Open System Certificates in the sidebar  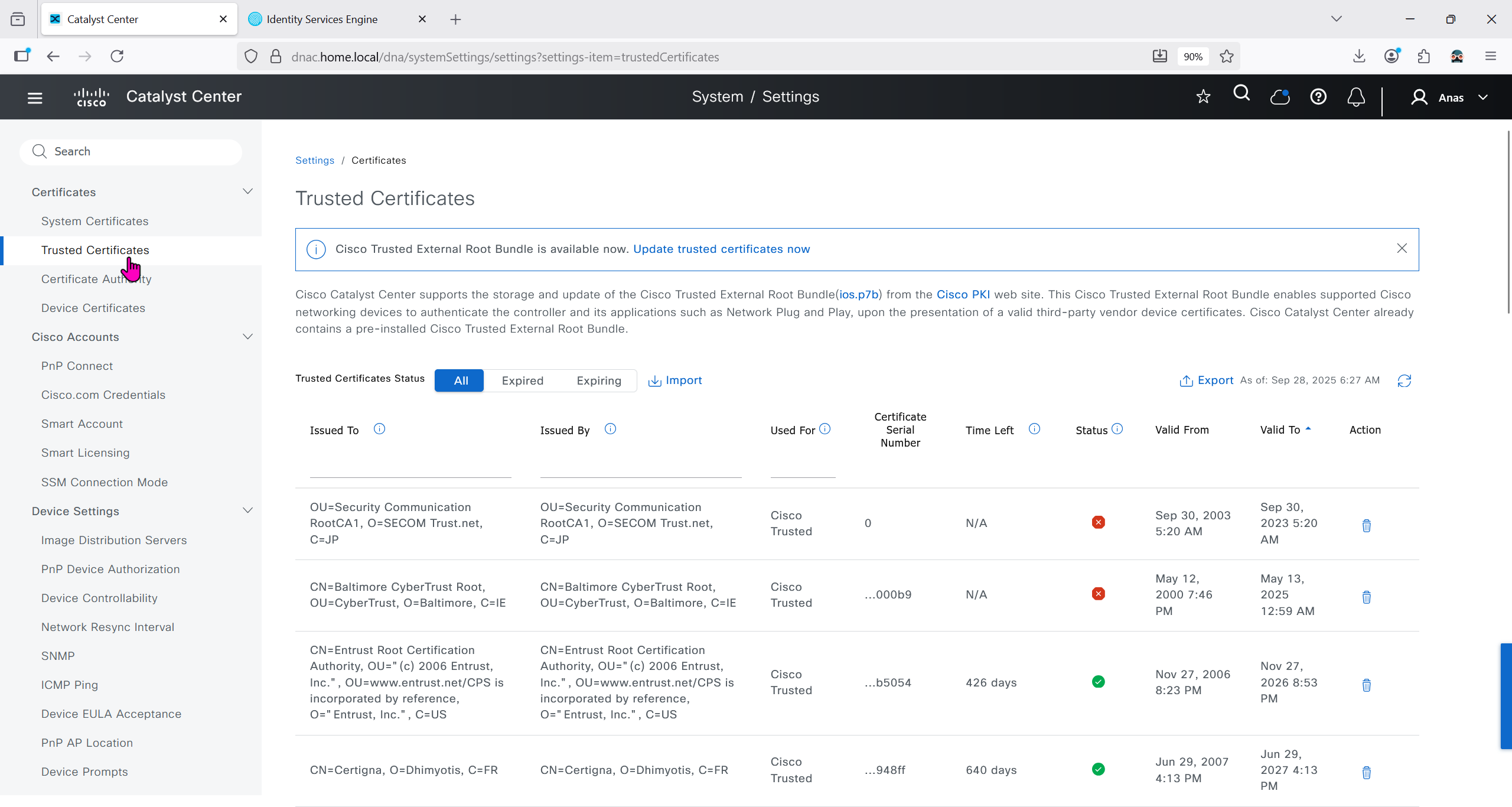pyautogui.click(x=94, y=221)
